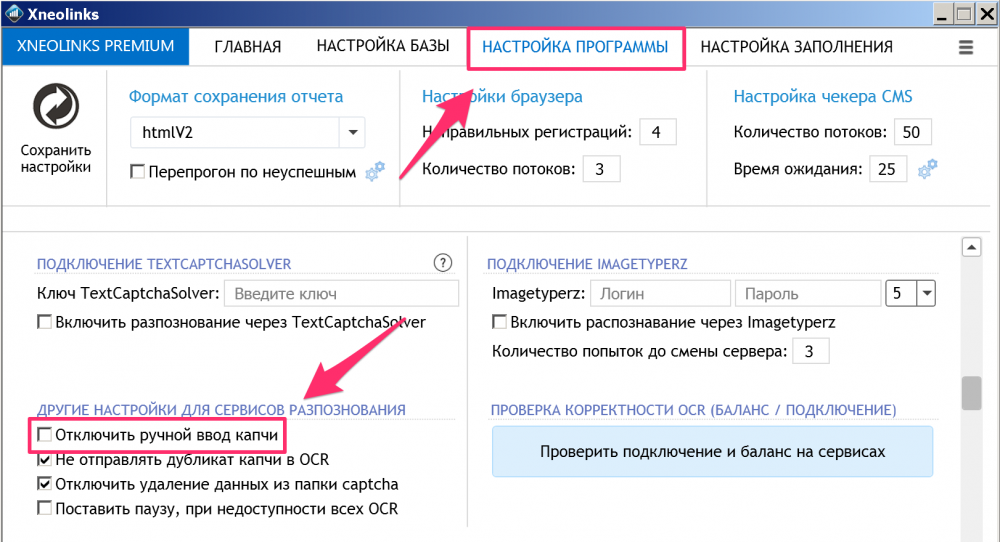The width and height of the screenshot is (1000, 542).
Task: Click the browser Количество потоков field showing 3
Action: (x=601, y=169)
